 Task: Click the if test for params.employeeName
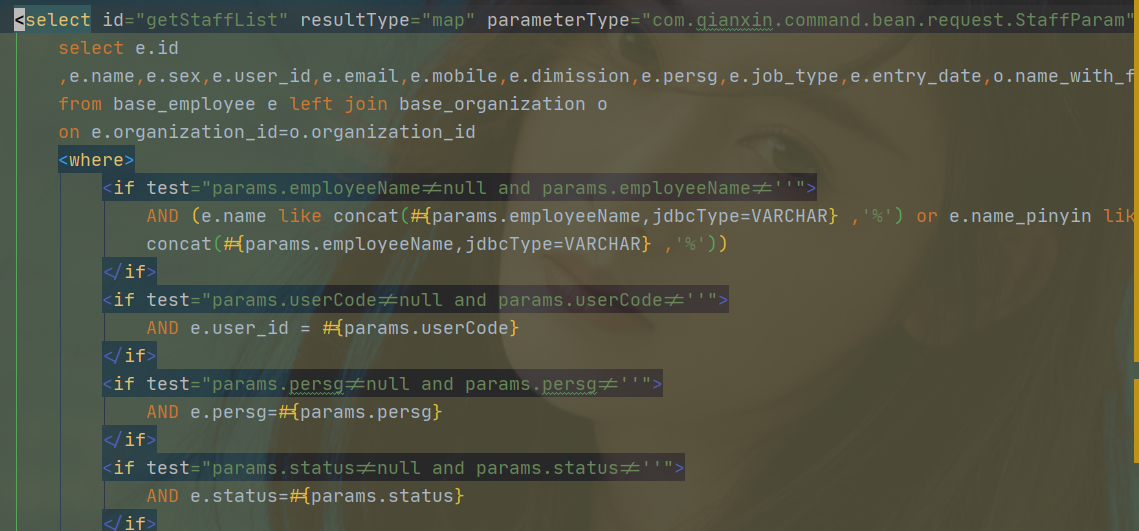[460, 188]
